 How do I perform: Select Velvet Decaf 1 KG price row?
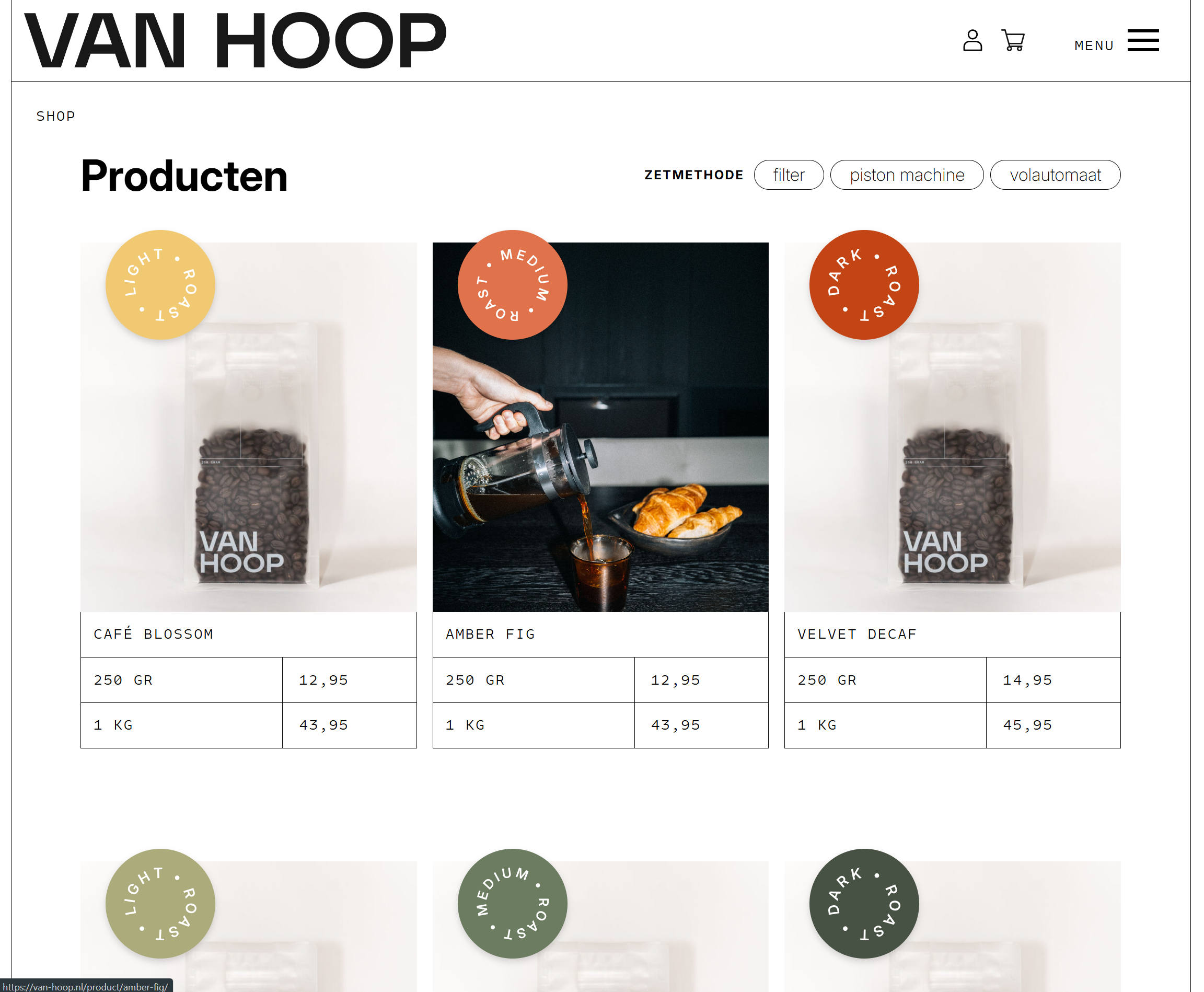coord(952,725)
